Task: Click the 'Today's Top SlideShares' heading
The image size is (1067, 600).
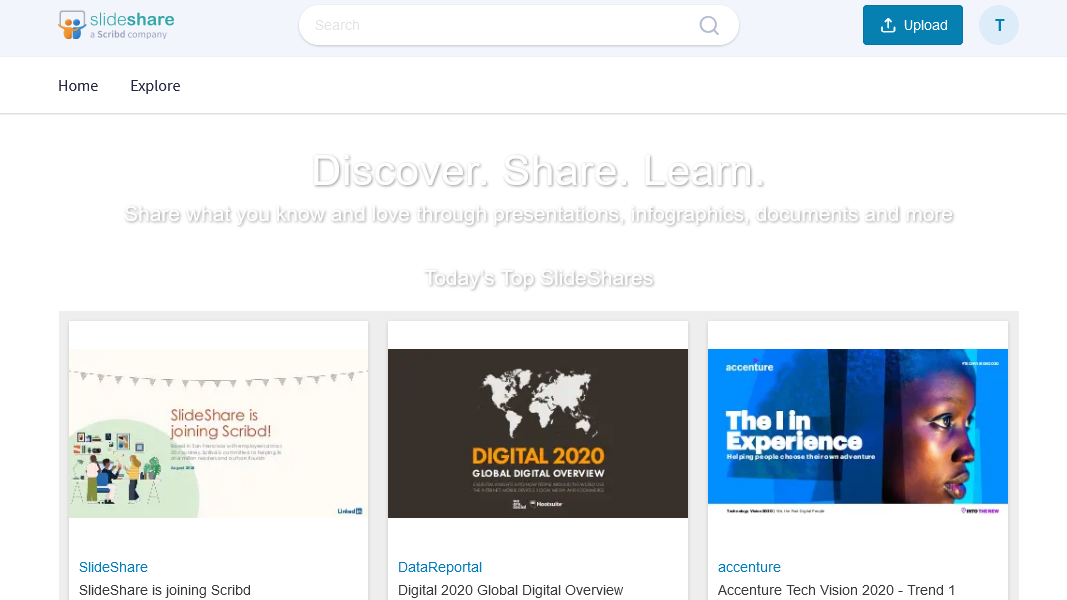Action: (x=539, y=278)
